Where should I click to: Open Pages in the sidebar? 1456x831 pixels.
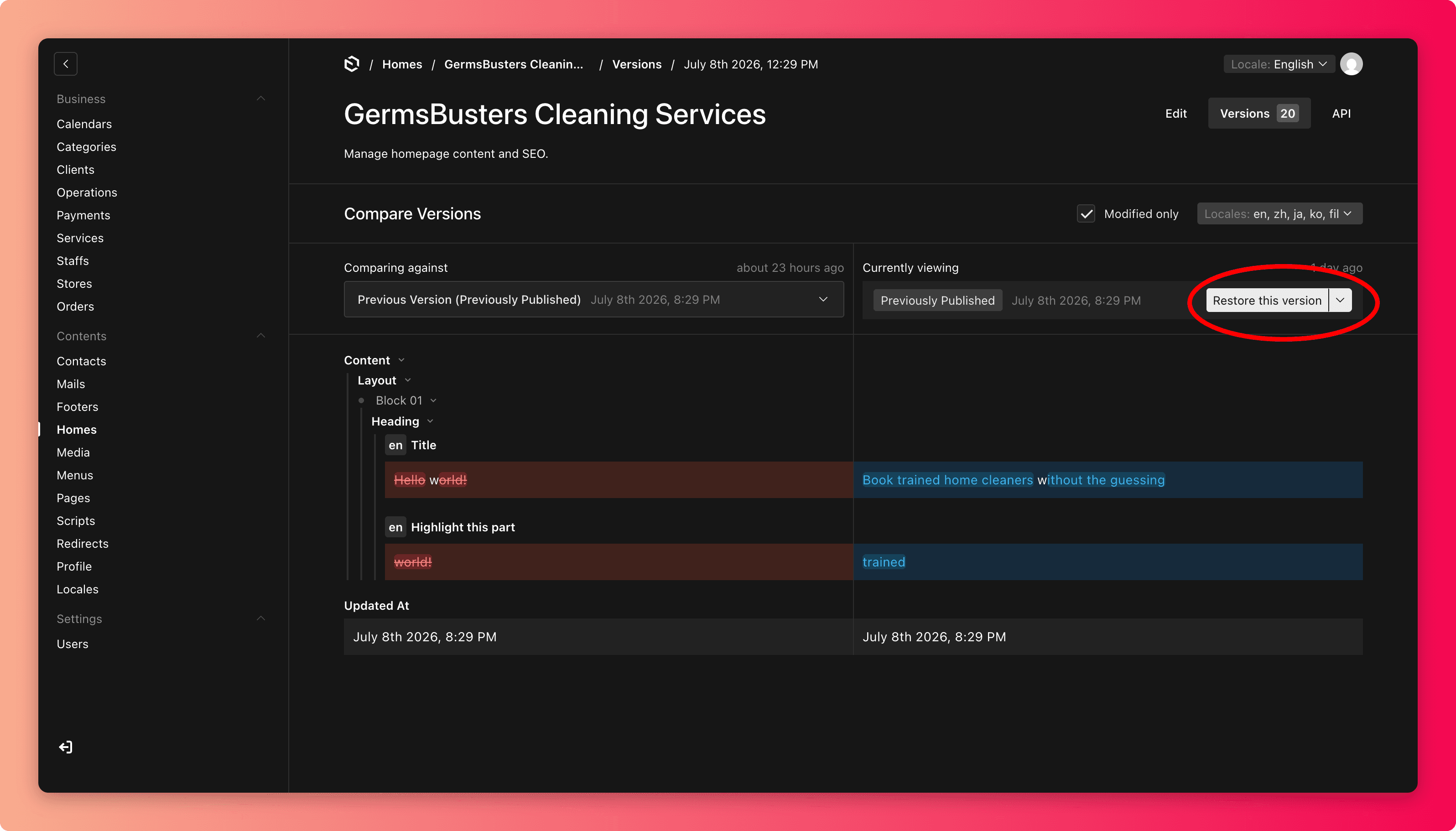pos(73,498)
